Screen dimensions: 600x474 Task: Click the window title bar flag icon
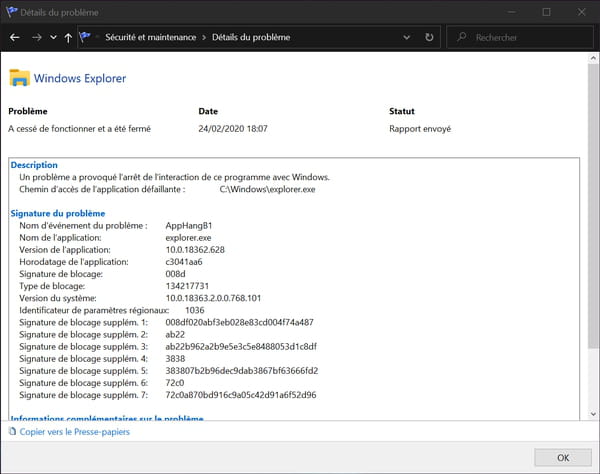pos(11,12)
